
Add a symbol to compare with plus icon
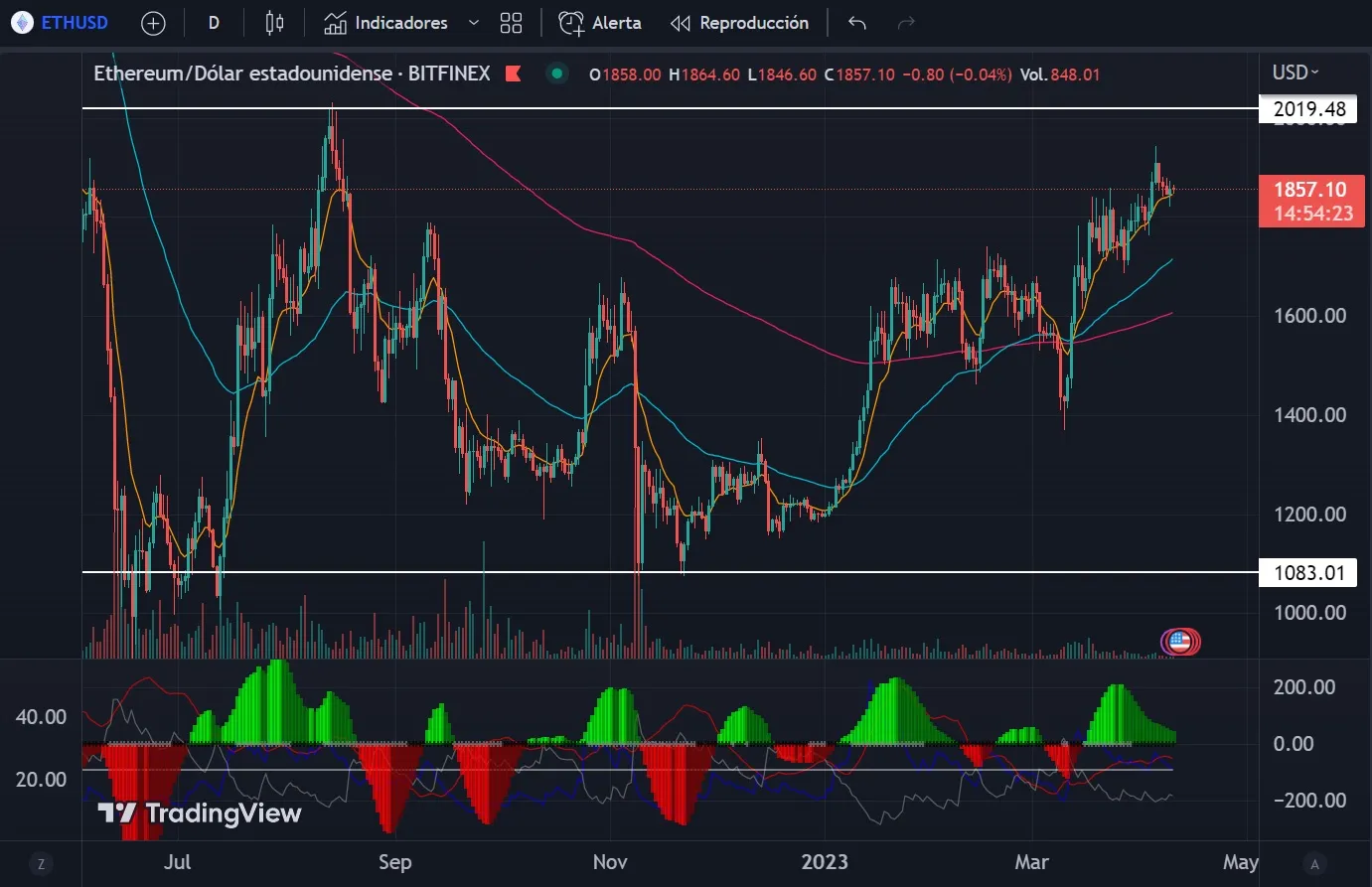pos(153,23)
